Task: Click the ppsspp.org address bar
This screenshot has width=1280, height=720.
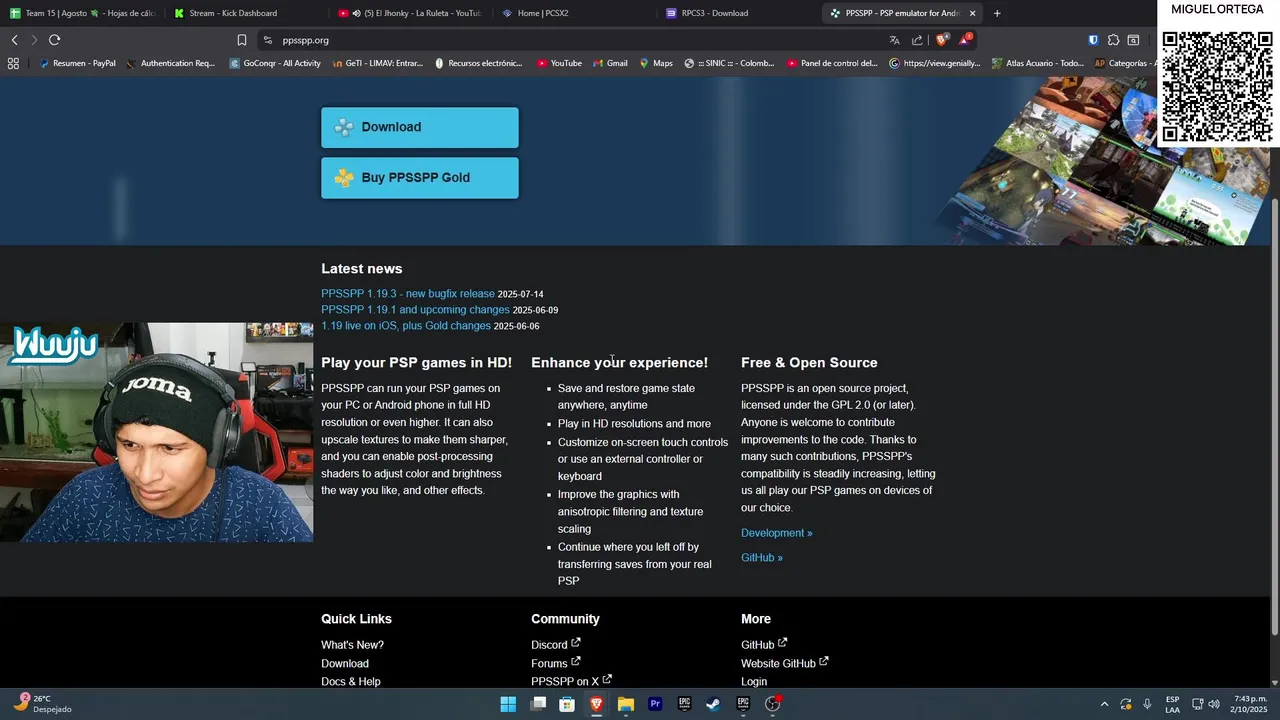Action: [570, 40]
